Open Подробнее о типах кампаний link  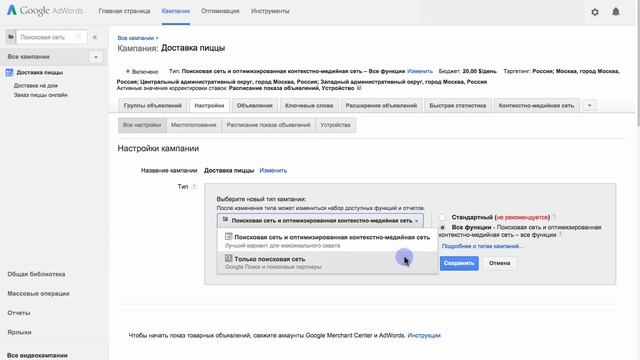click(x=482, y=246)
